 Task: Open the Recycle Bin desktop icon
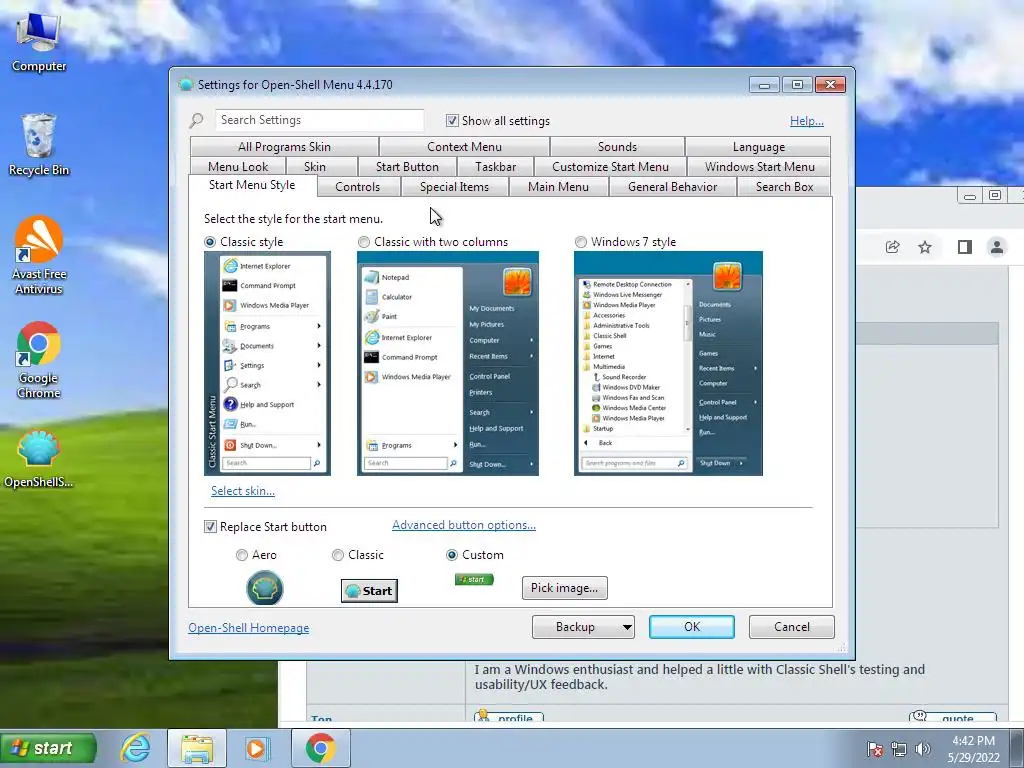click(x=39, y=144)
